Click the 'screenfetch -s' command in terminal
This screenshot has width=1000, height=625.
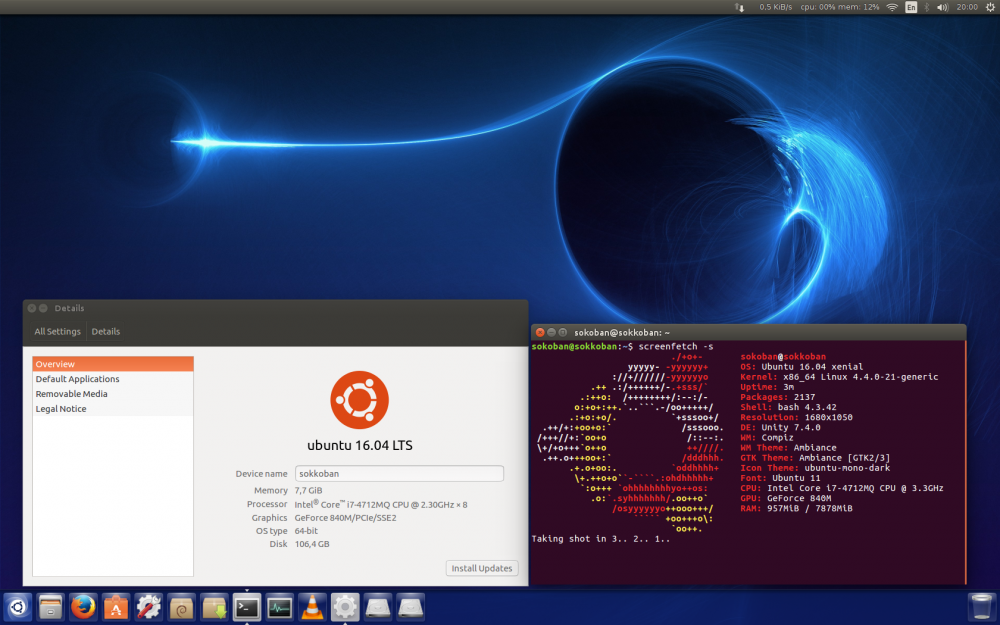(676, 346)
